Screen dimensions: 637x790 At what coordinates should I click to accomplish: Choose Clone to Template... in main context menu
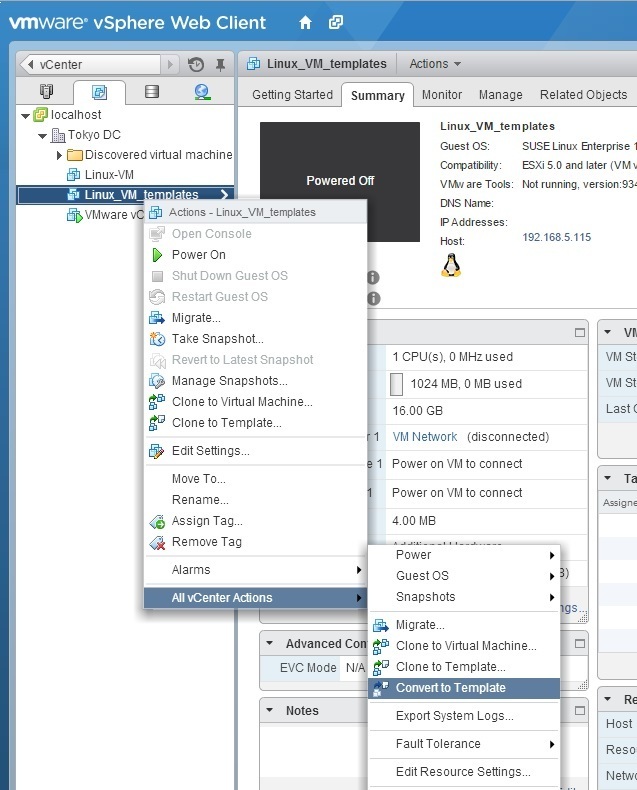(x=256, y=423)
